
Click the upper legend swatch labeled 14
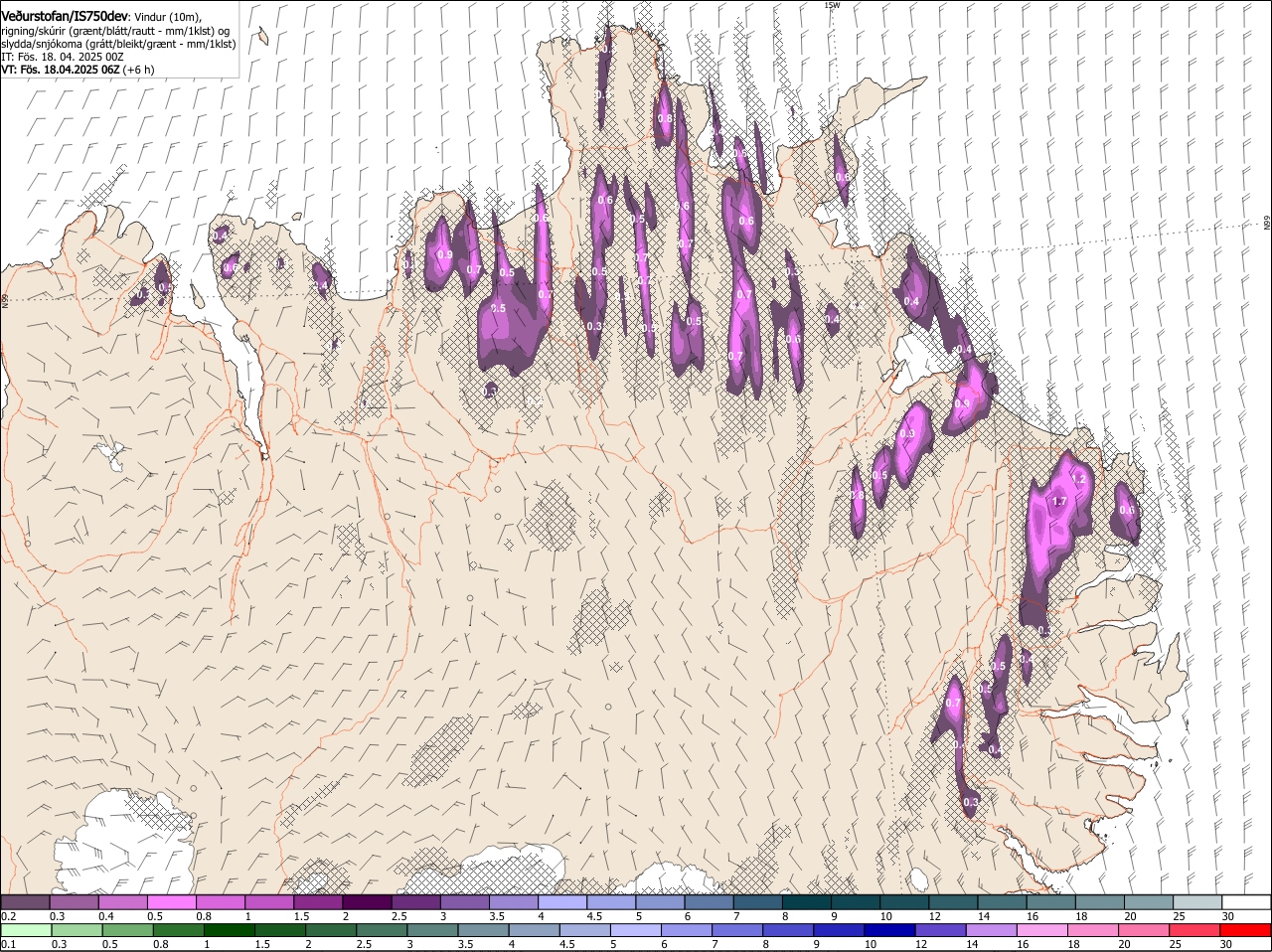pos(1003,901)
